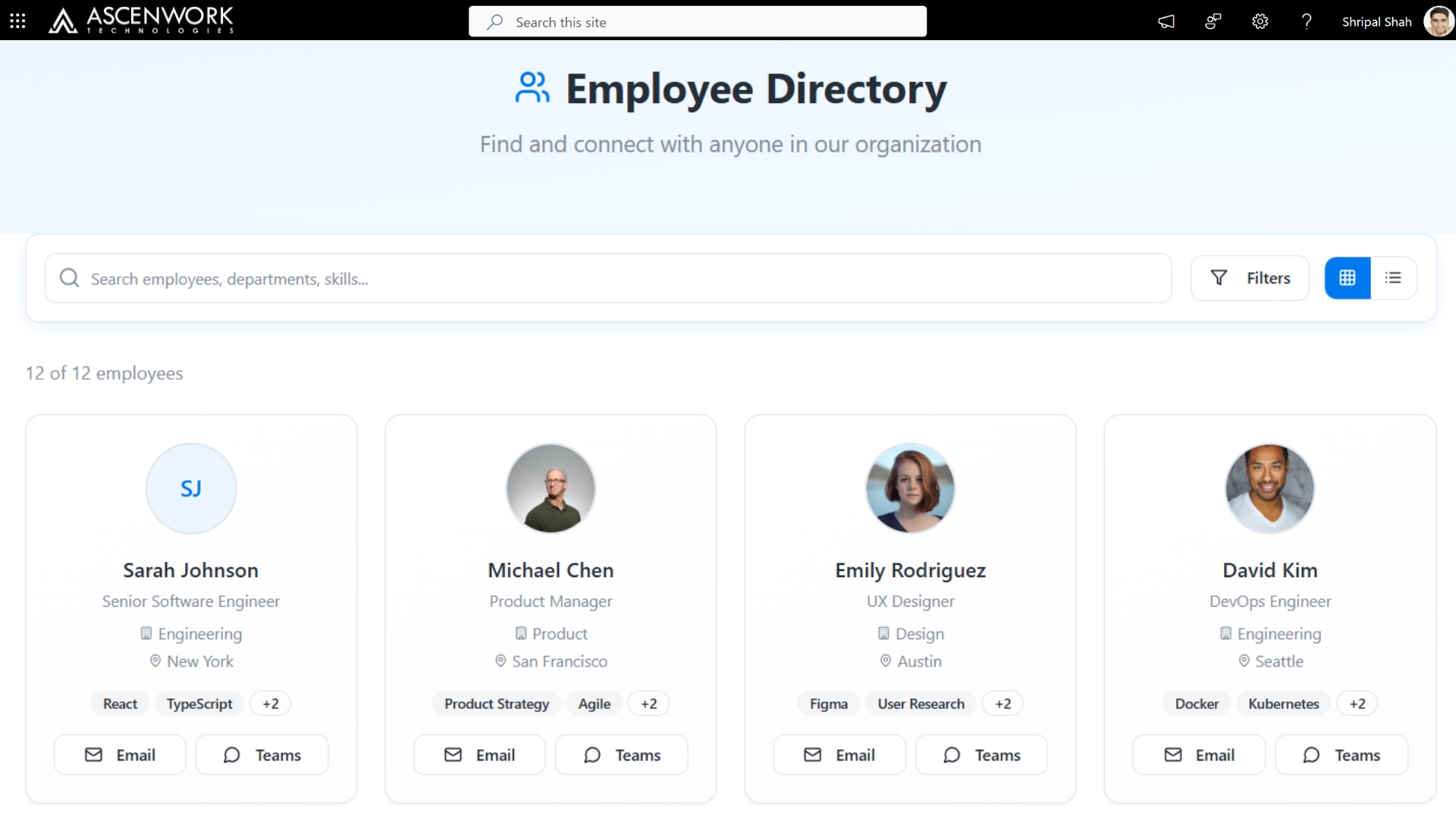Expand Sarah Johnson's +2 more skills
Screen dimensions: 1456x819
pos(271,704)
